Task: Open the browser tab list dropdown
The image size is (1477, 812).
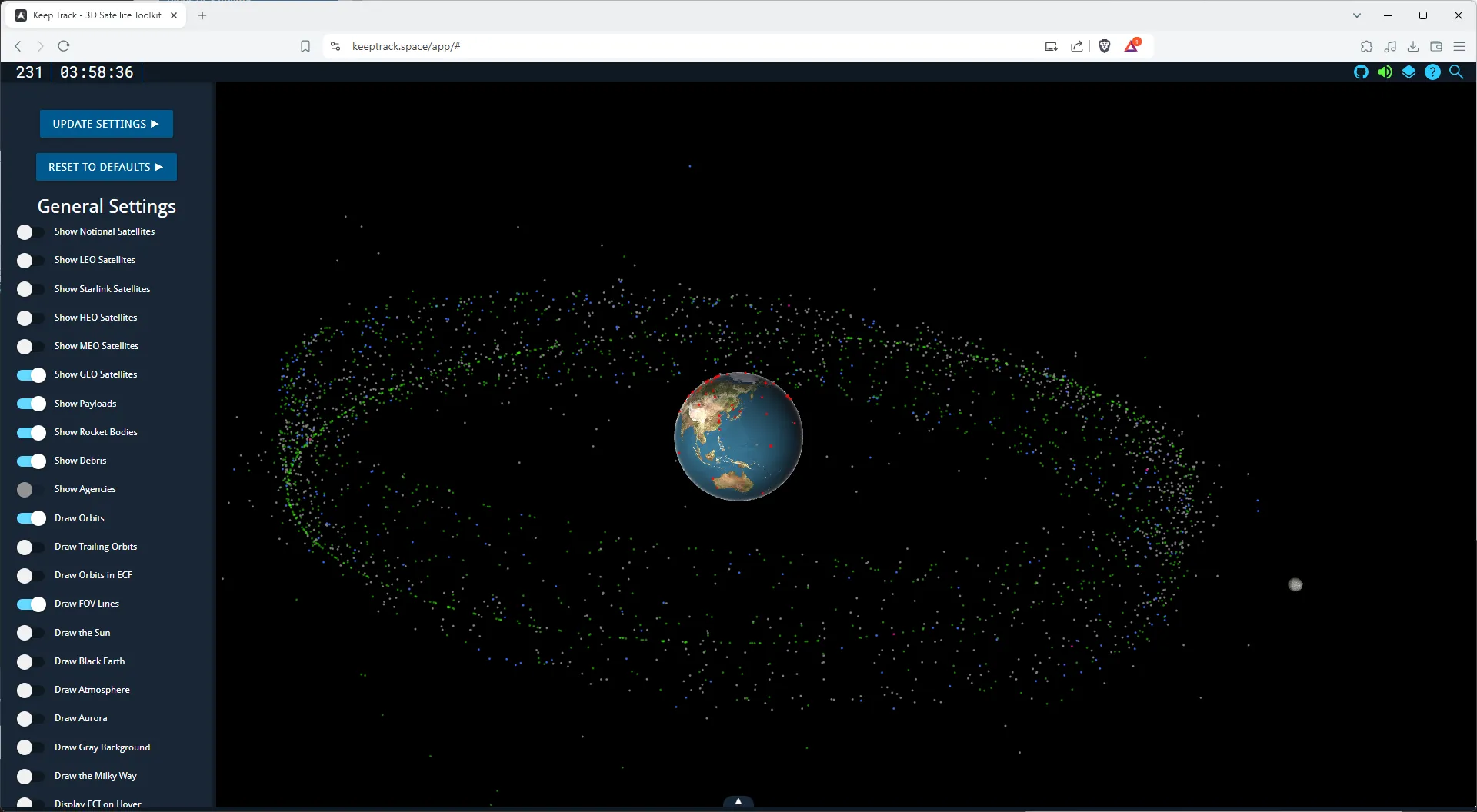Action: point(1357,15)
